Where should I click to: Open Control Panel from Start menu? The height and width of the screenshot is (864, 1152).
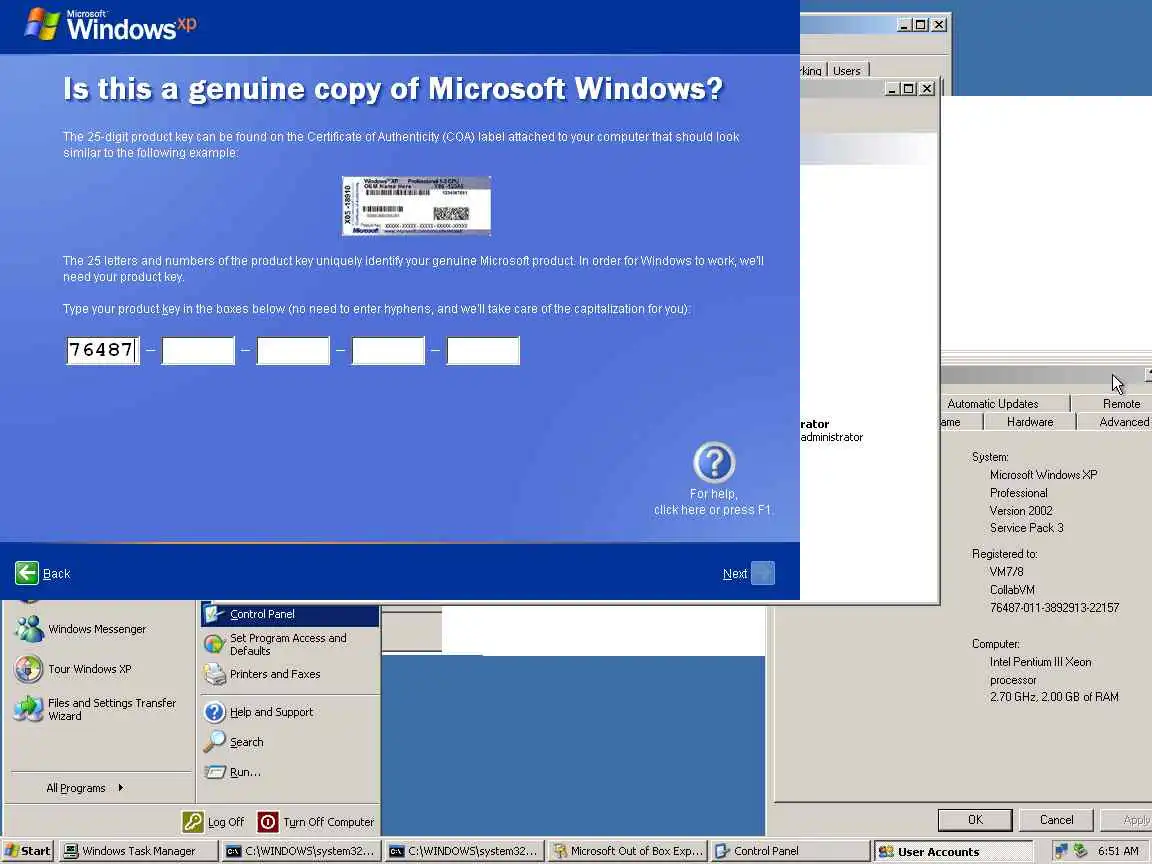290,614
